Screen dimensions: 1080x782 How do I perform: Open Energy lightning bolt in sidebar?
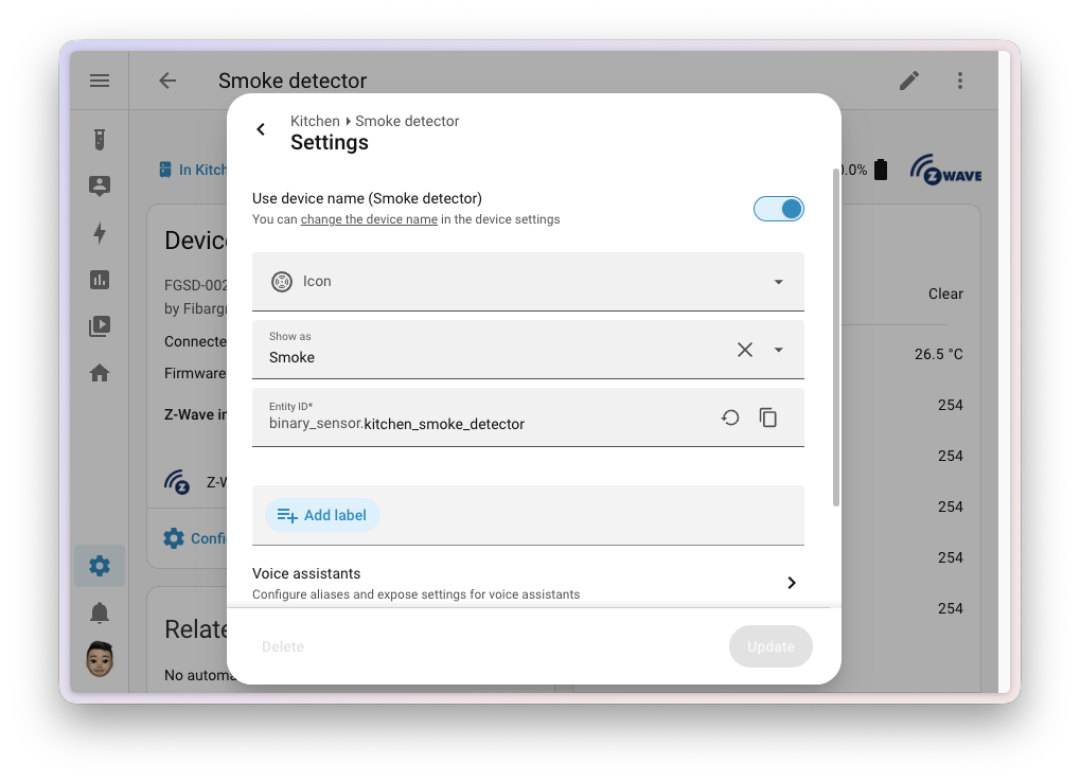99,233
